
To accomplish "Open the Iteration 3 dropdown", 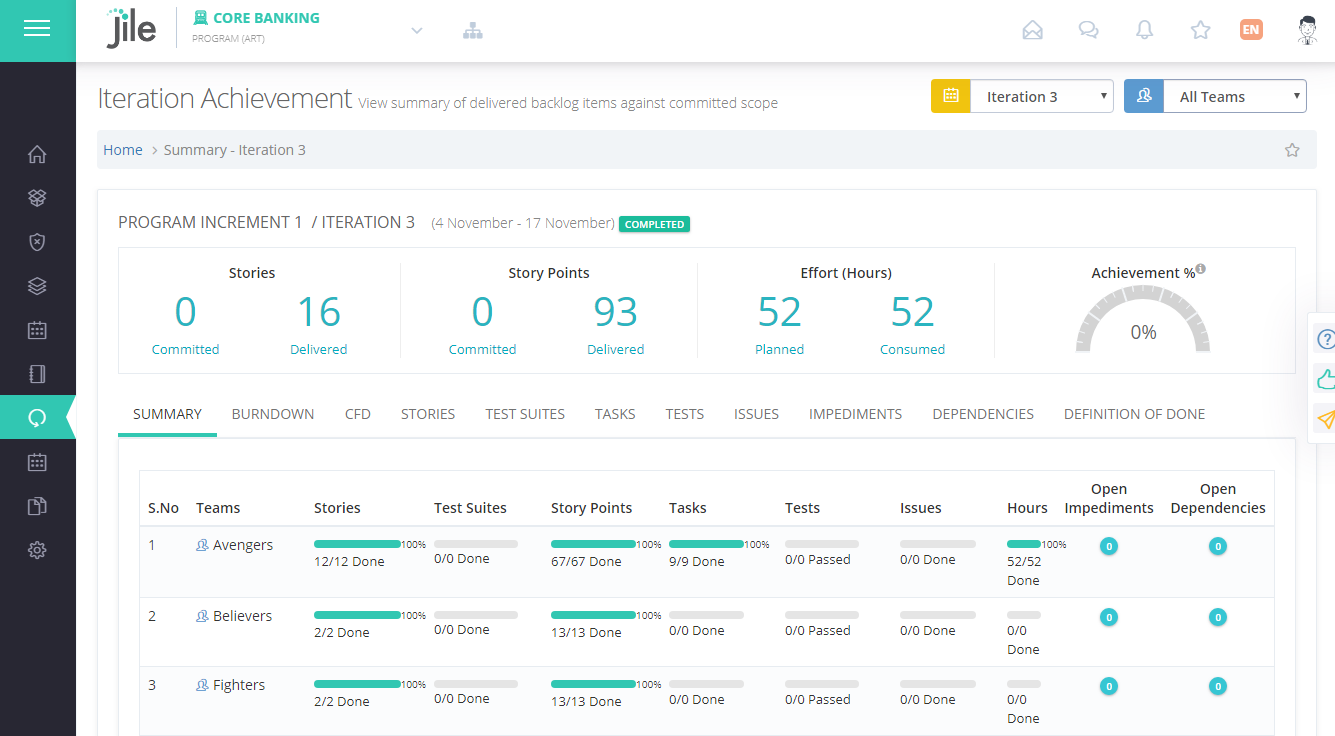I will pyautogui.click(x=1041, y=97).
